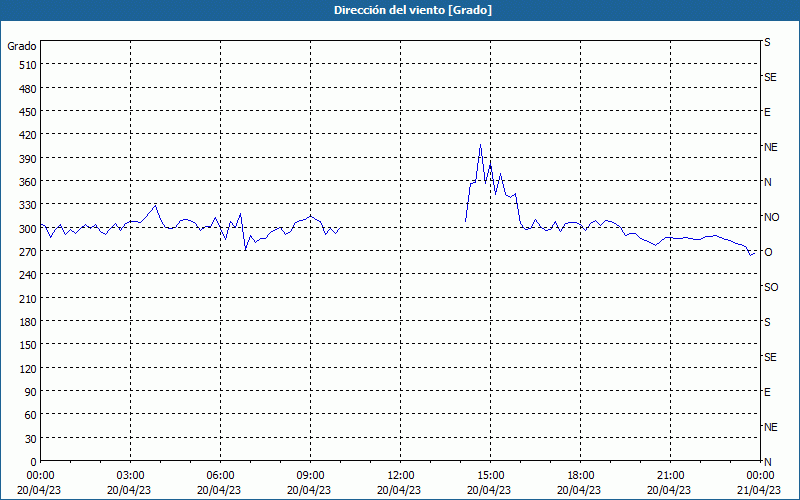Select the 300 degree axis label
800x500 pixels.
pos(28,229)
